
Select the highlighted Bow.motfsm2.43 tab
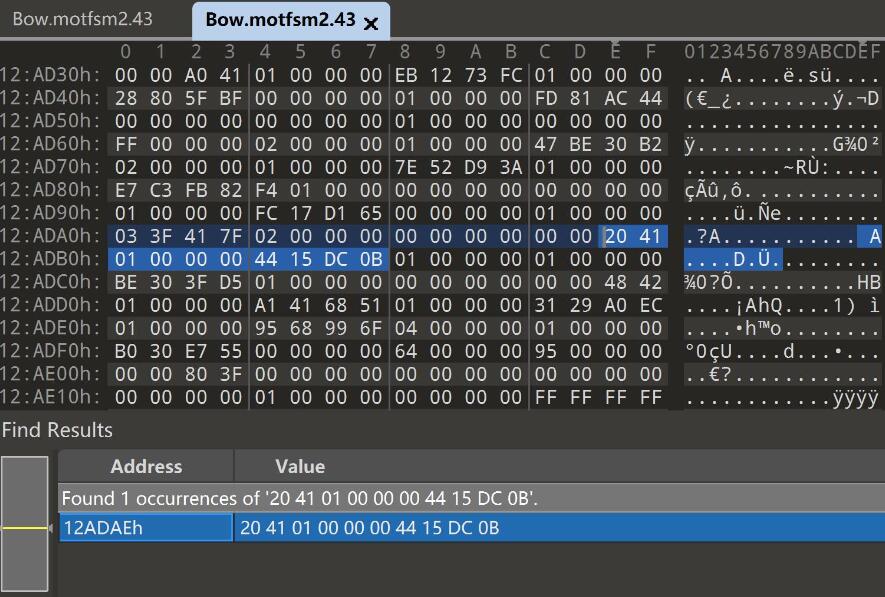pyautogui.click(x=279, y=20)
